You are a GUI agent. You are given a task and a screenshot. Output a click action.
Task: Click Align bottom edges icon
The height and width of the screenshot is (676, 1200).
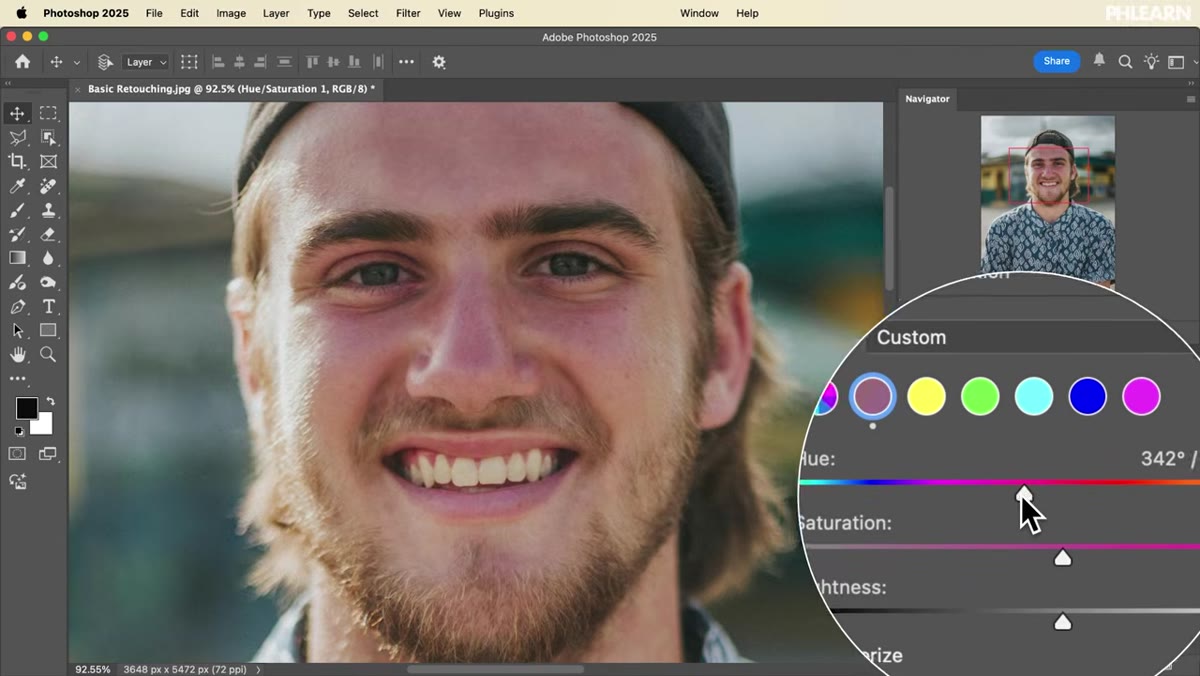tap(356, 62)
